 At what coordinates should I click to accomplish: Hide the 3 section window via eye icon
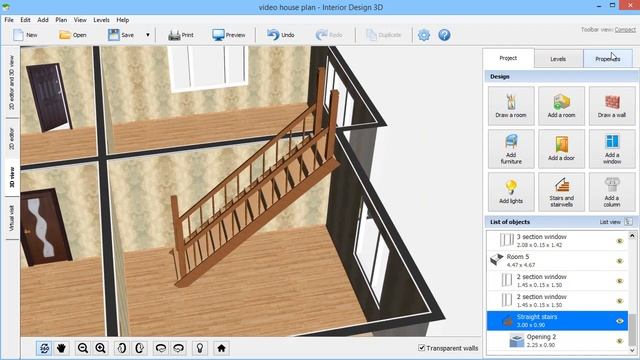[620, 241]
